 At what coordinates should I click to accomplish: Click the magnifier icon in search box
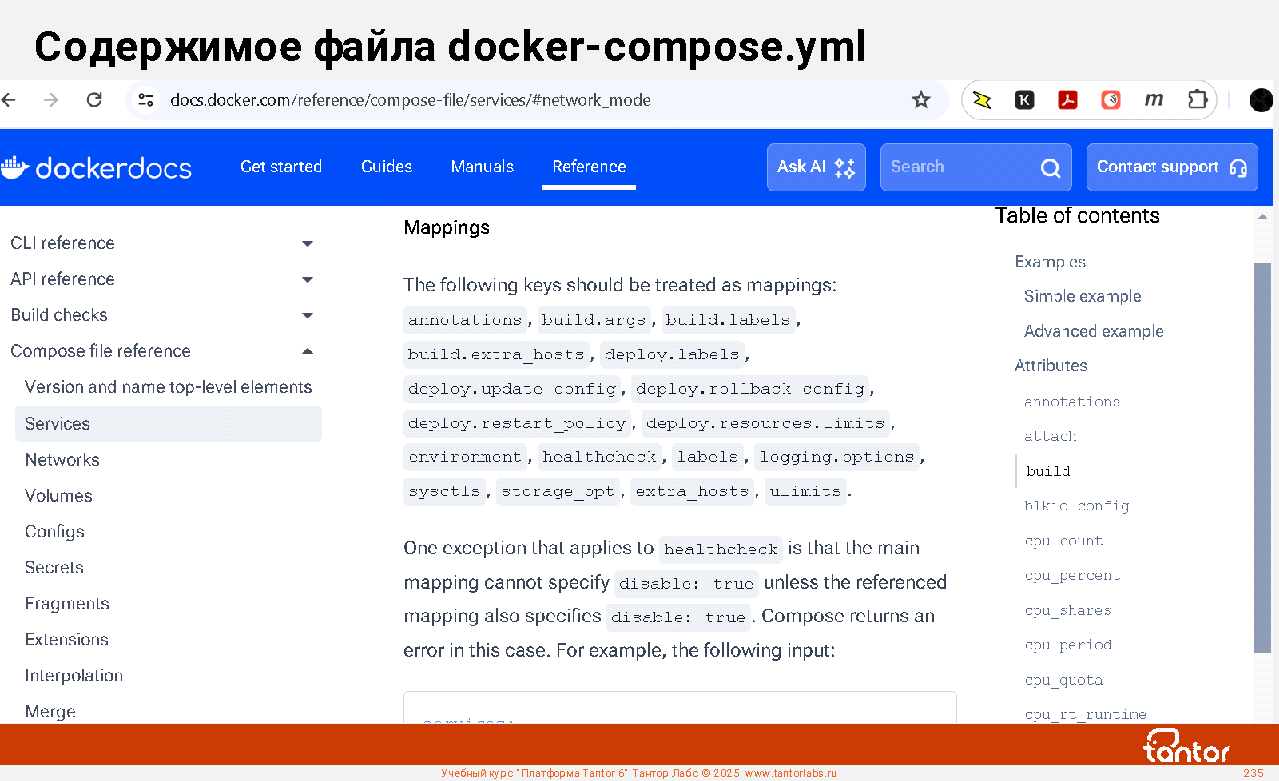click(1050, 168)
